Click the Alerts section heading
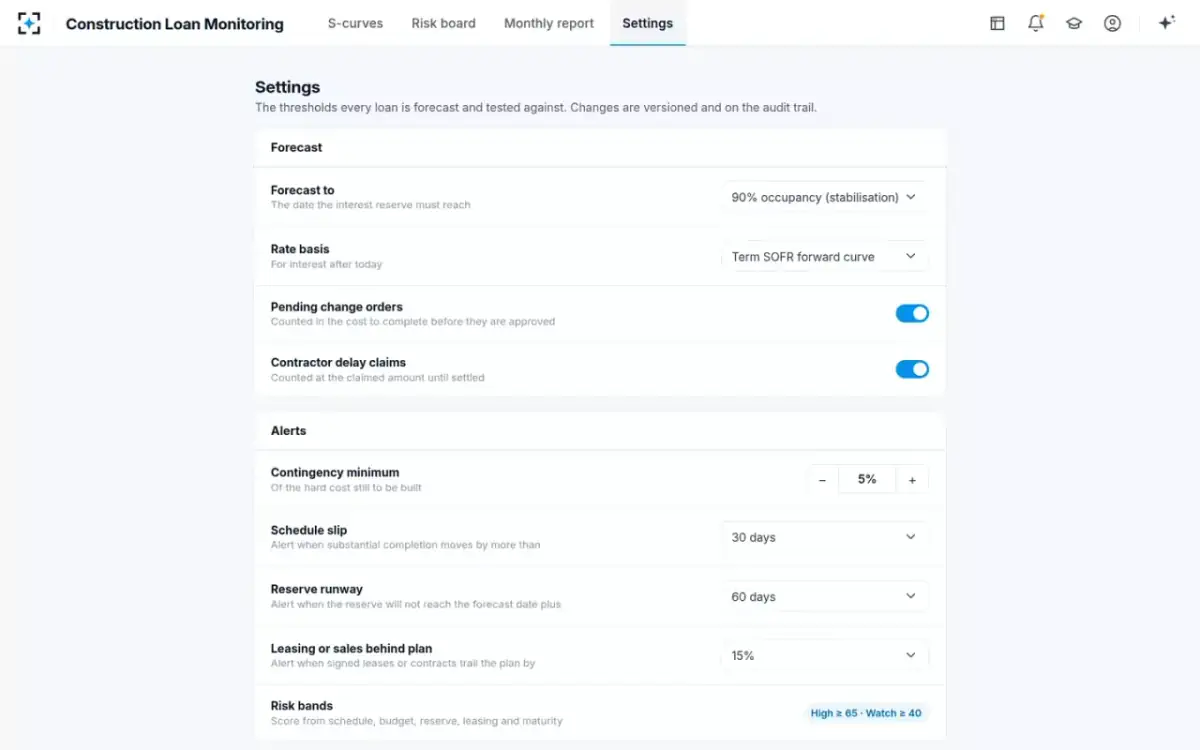Screen dimensions: 1200x750 pyautogui.click(x=288, y=430)
